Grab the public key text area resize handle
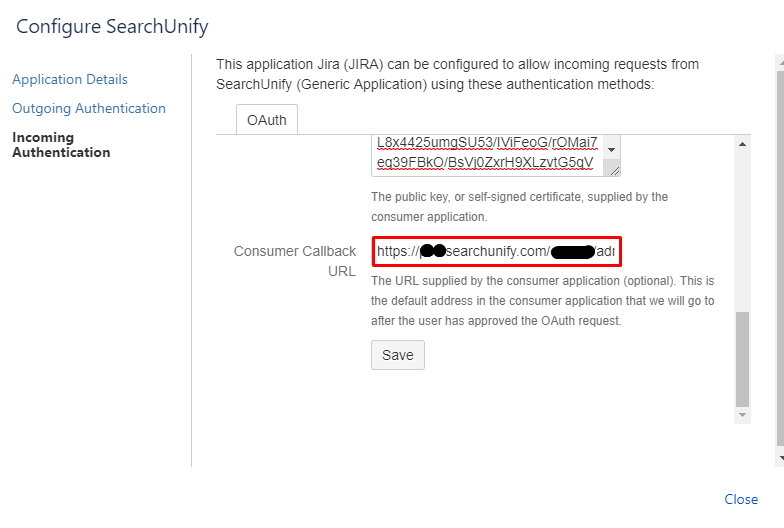The image size is (784, 528). pyautogui.click(x=613, y=171)
